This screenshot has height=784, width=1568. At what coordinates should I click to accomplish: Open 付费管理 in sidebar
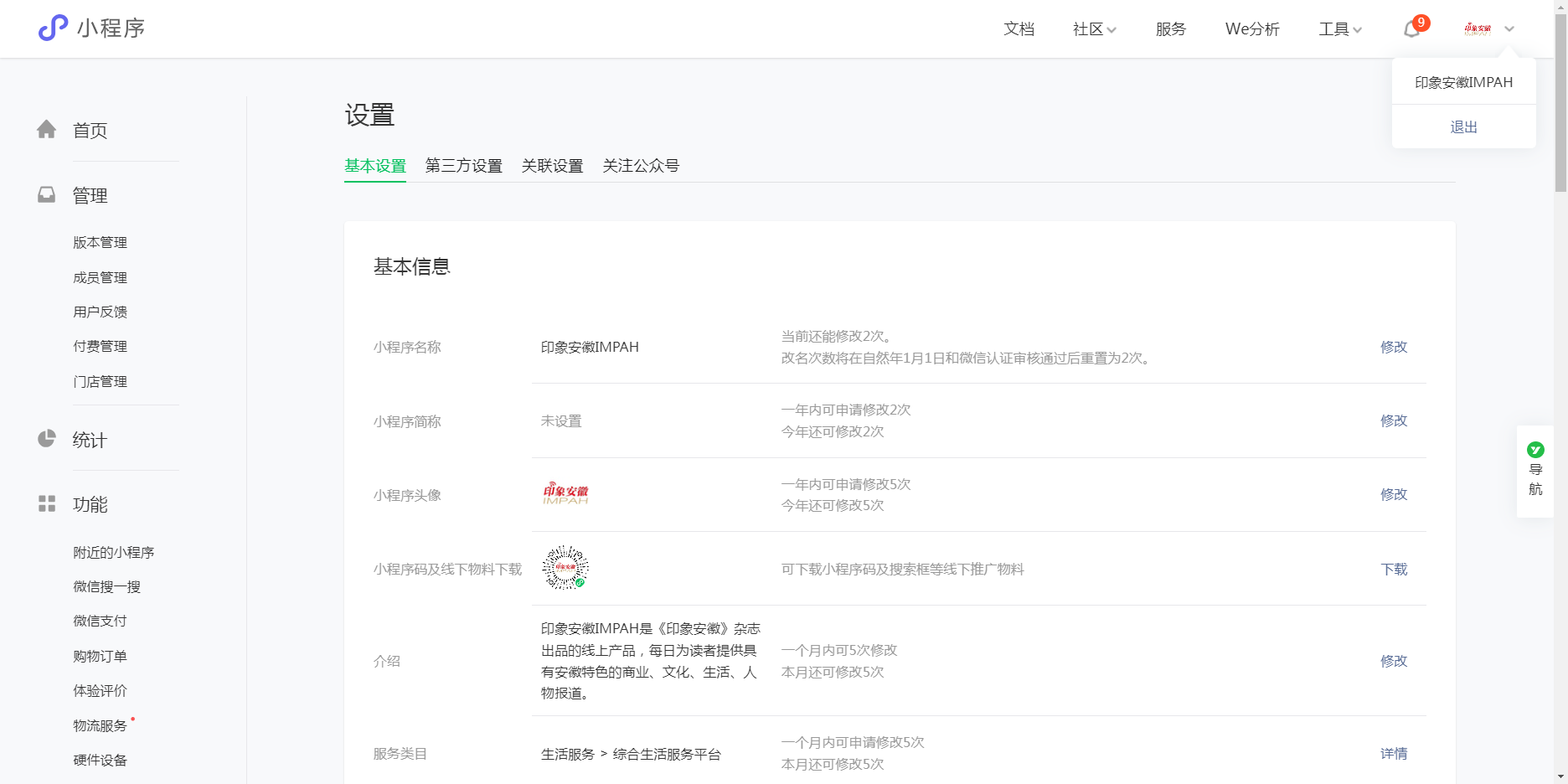pos(101,346)
